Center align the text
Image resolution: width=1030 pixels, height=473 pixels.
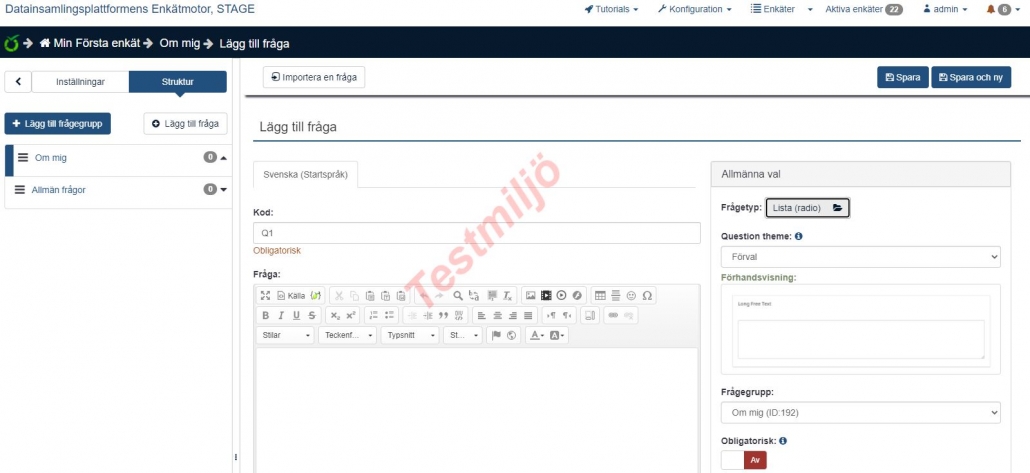(x=497, y=315)
